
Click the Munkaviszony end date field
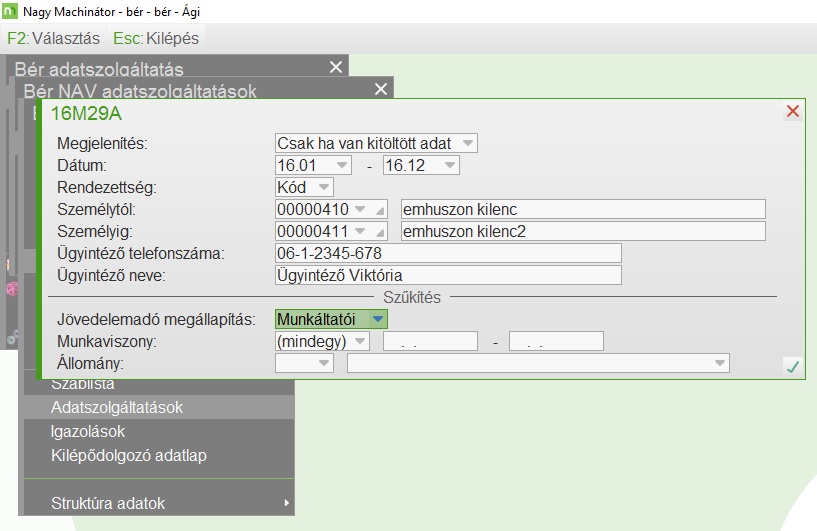coord(556,341)
